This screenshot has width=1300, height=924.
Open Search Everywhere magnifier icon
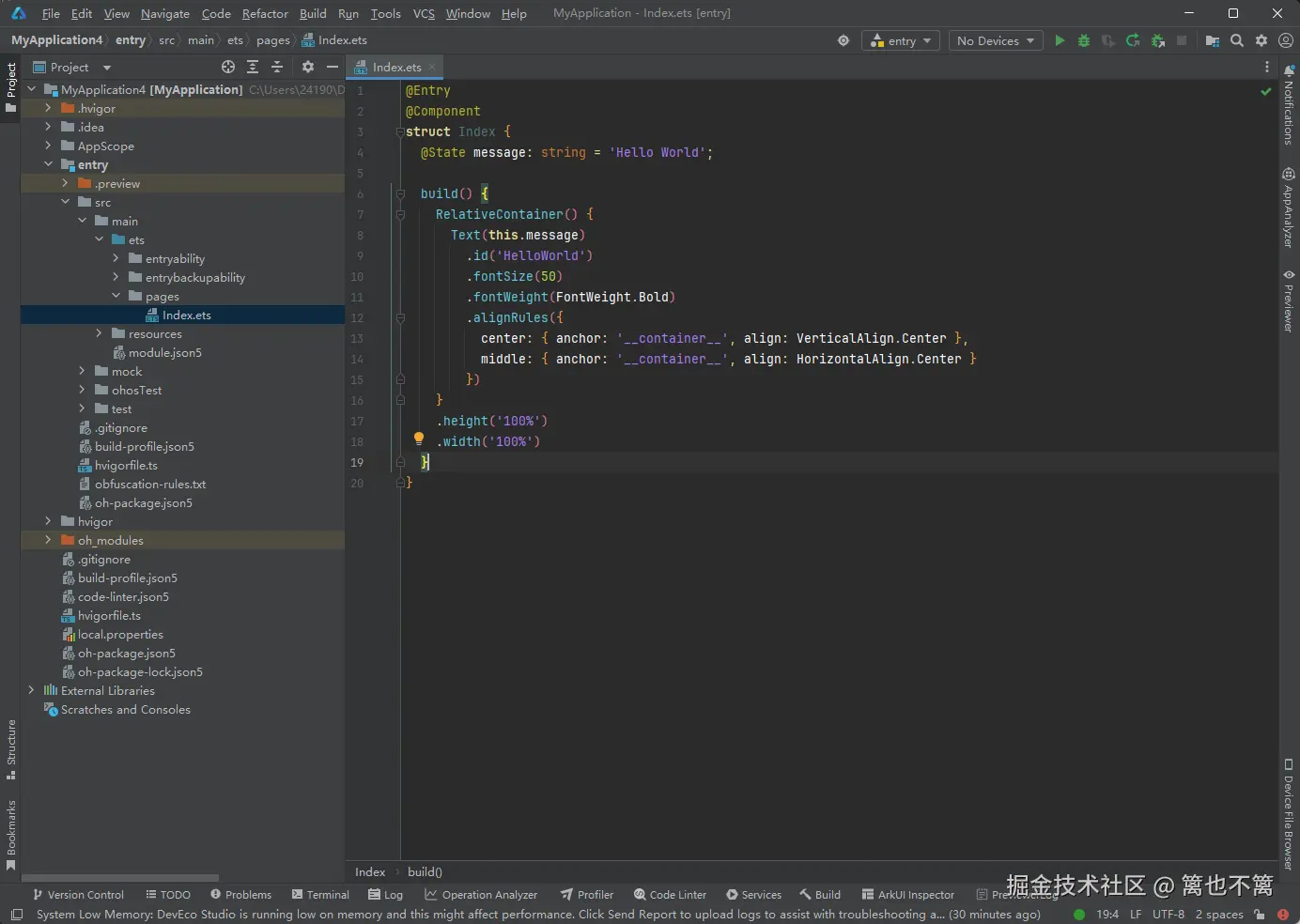coord(1237,40)
